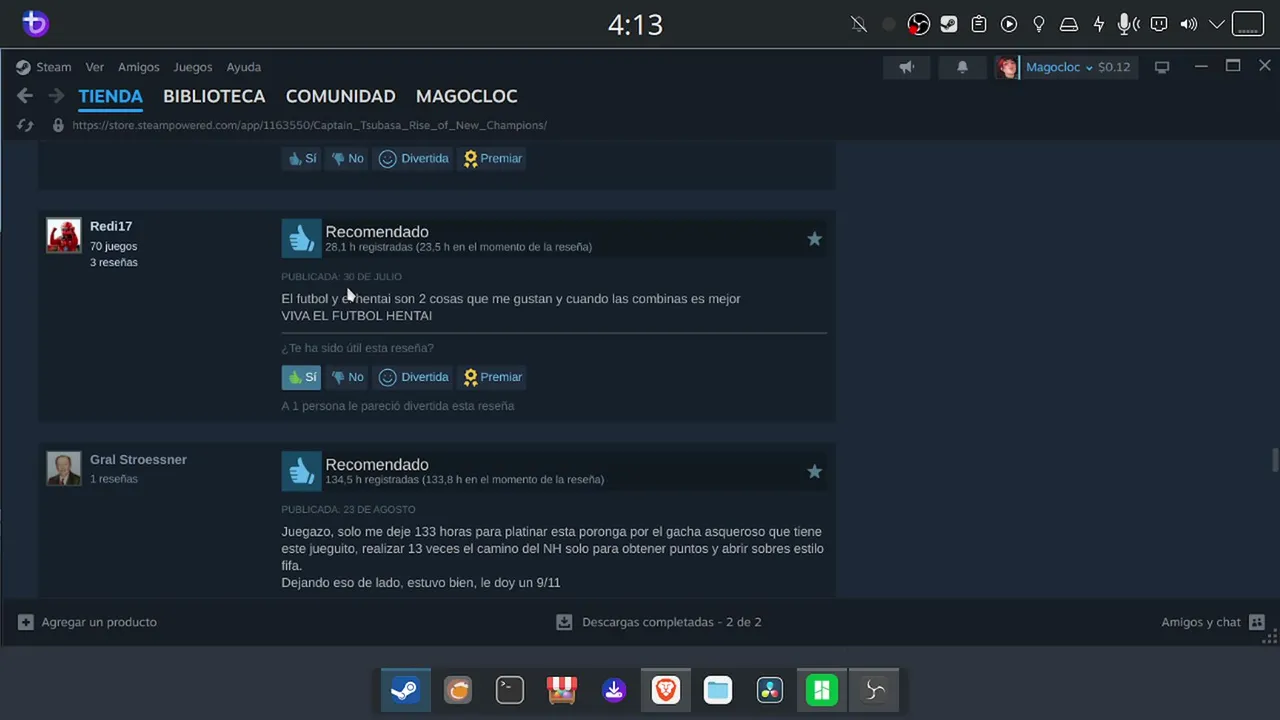Click Agregar un producto
1280x720 pixels.
[88, 622]
